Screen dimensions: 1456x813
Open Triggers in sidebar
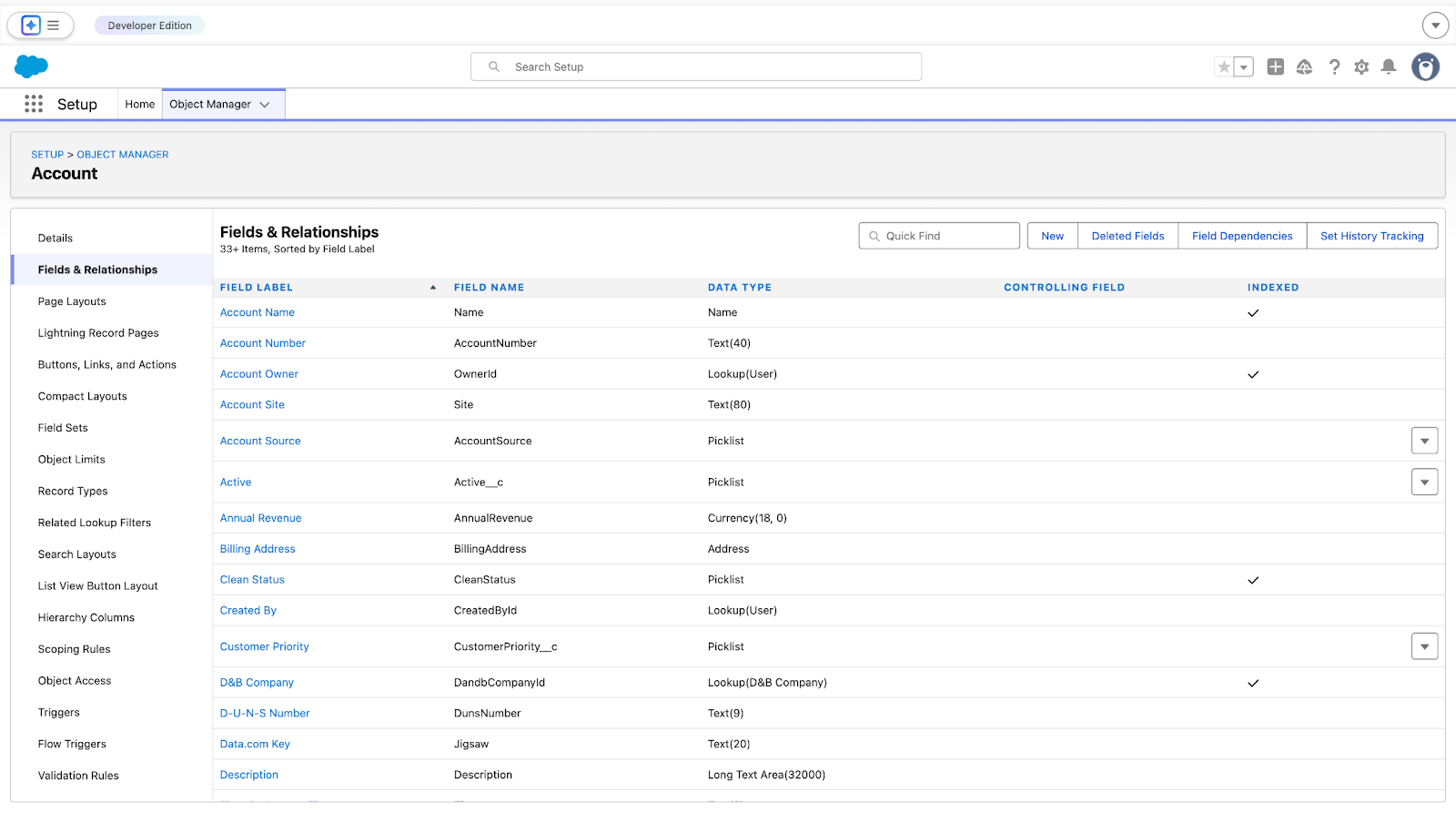59,713
